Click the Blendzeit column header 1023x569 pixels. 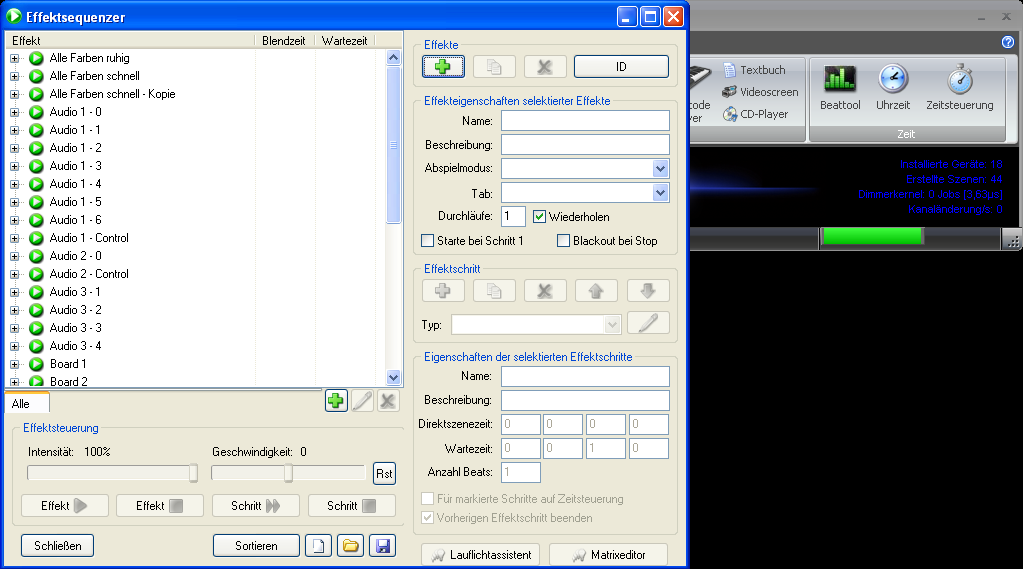tap(284, 41)
